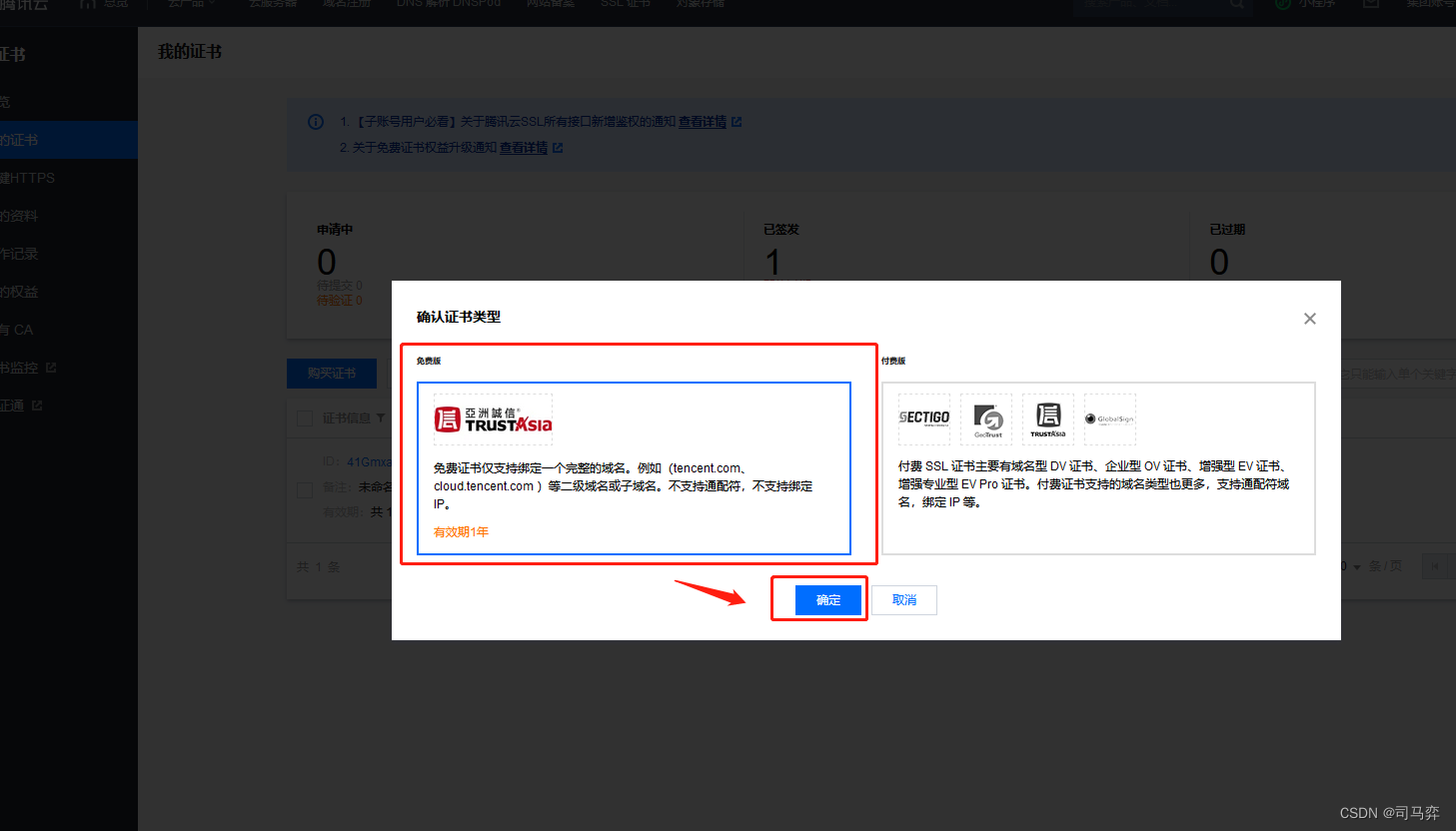Viewport: 1456px width, 831px height.
Task: Click the 亚洲诚信 TrustAsia logo in free card
Action: (493, 419)
